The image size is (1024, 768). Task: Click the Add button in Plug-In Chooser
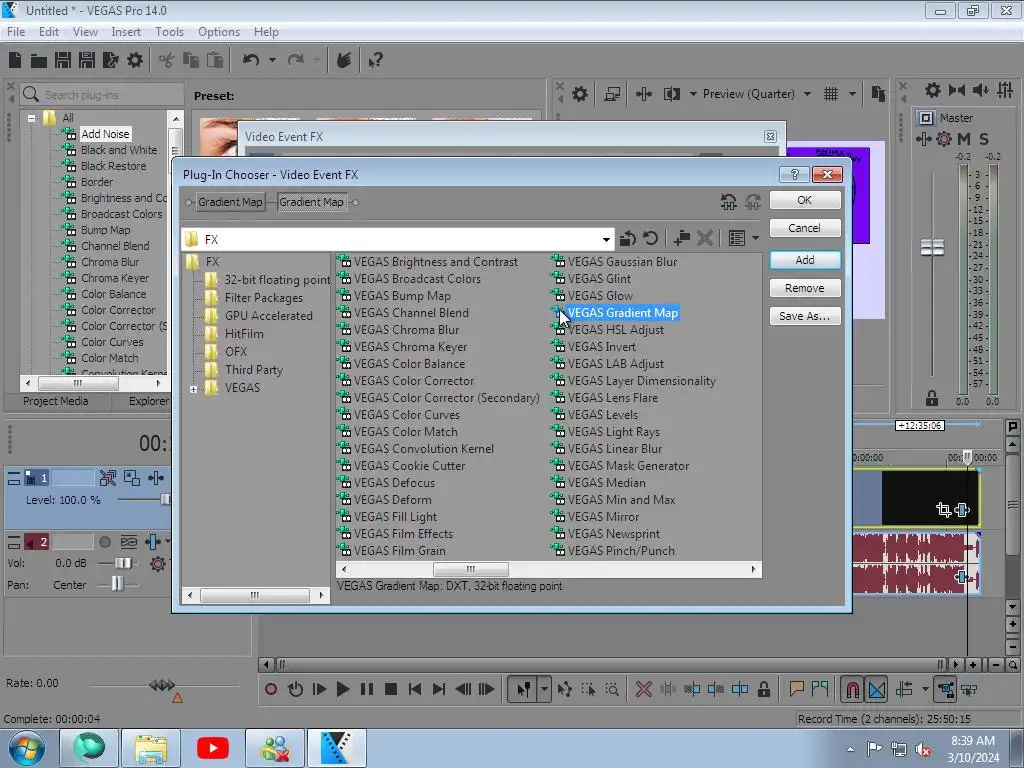point(805,260)
